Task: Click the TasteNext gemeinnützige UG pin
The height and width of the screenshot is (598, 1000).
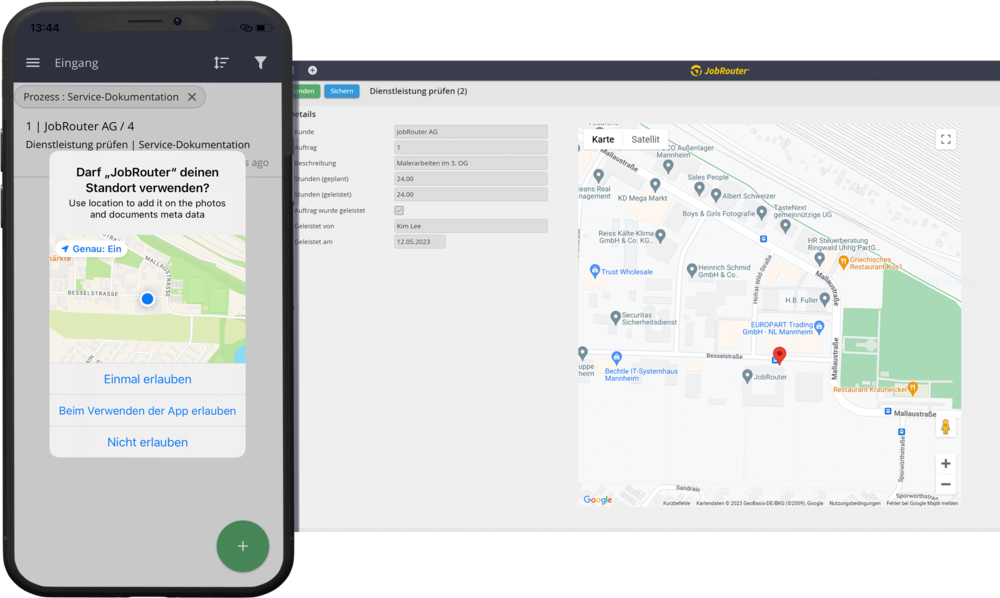Action: tap(785, 225)
